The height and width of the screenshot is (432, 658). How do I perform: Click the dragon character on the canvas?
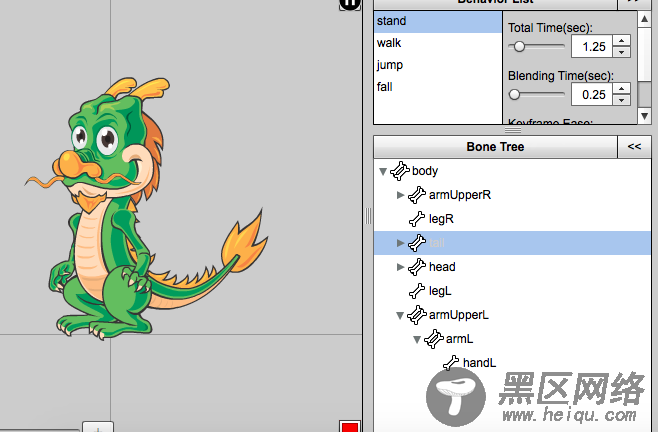tap(146, 209)
